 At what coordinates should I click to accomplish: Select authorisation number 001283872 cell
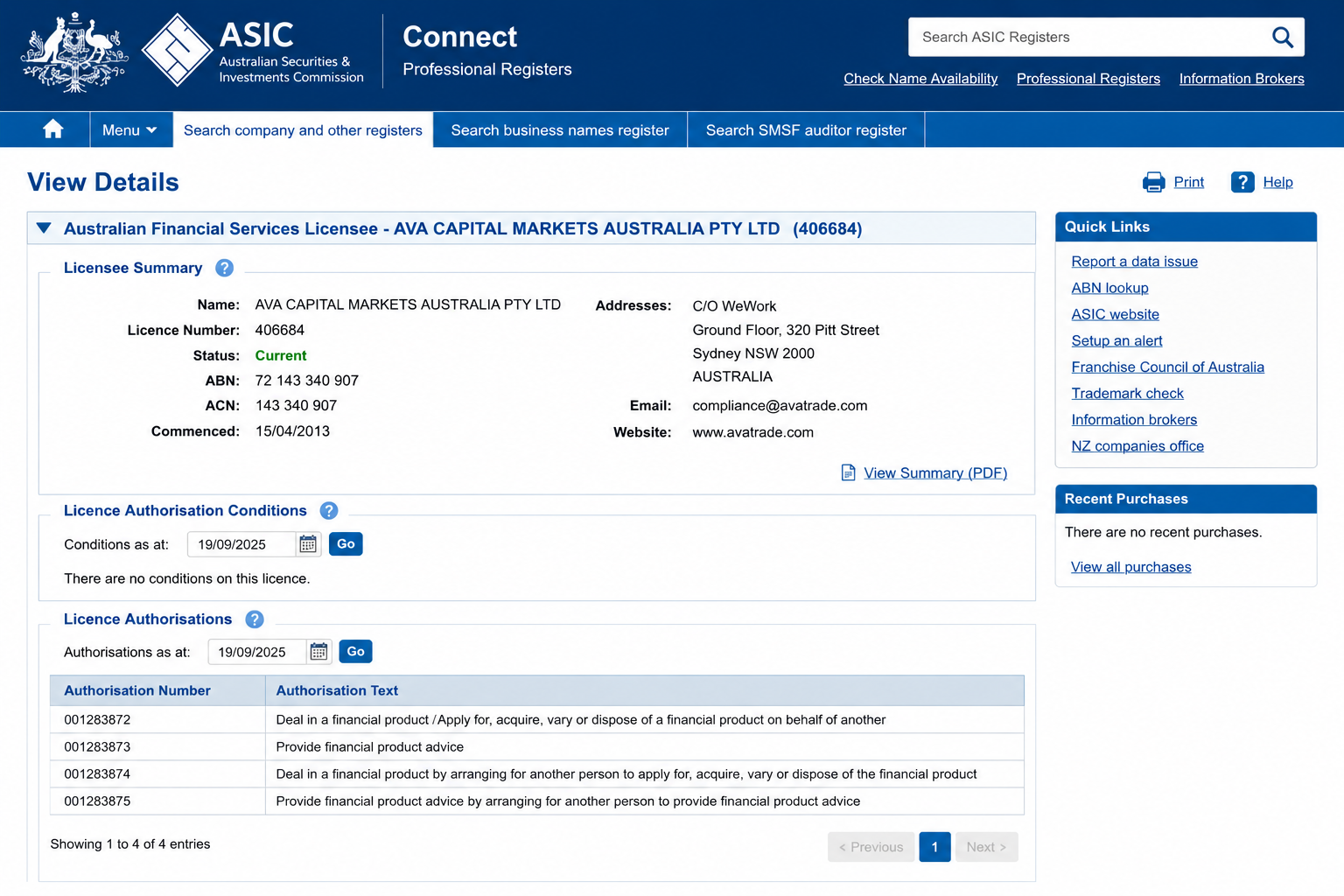pos(157,719)
